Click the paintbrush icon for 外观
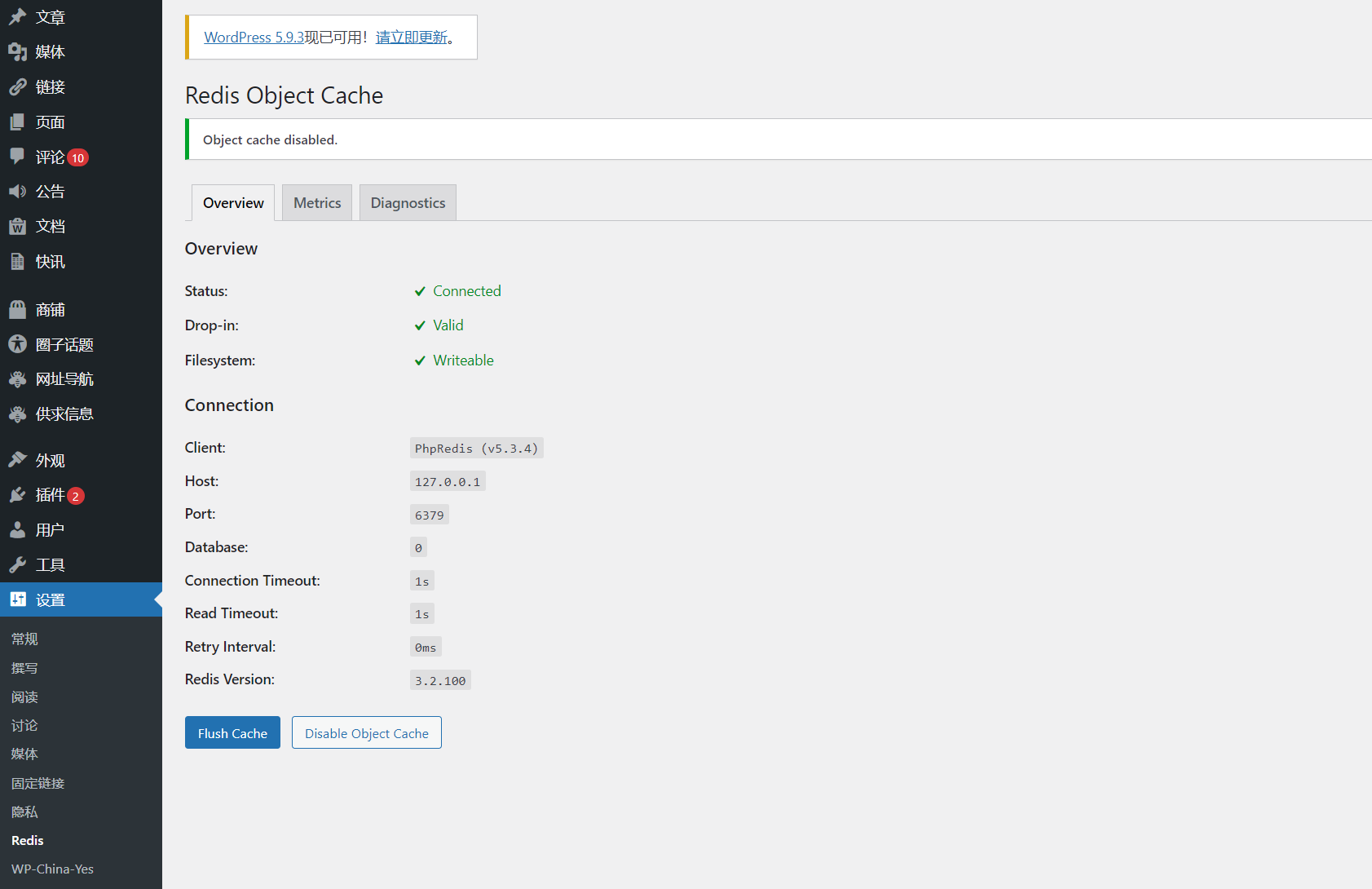Image resolution: width=1372 pixels, height=889 pixels. pyautogui.click(x=17, y=460)
